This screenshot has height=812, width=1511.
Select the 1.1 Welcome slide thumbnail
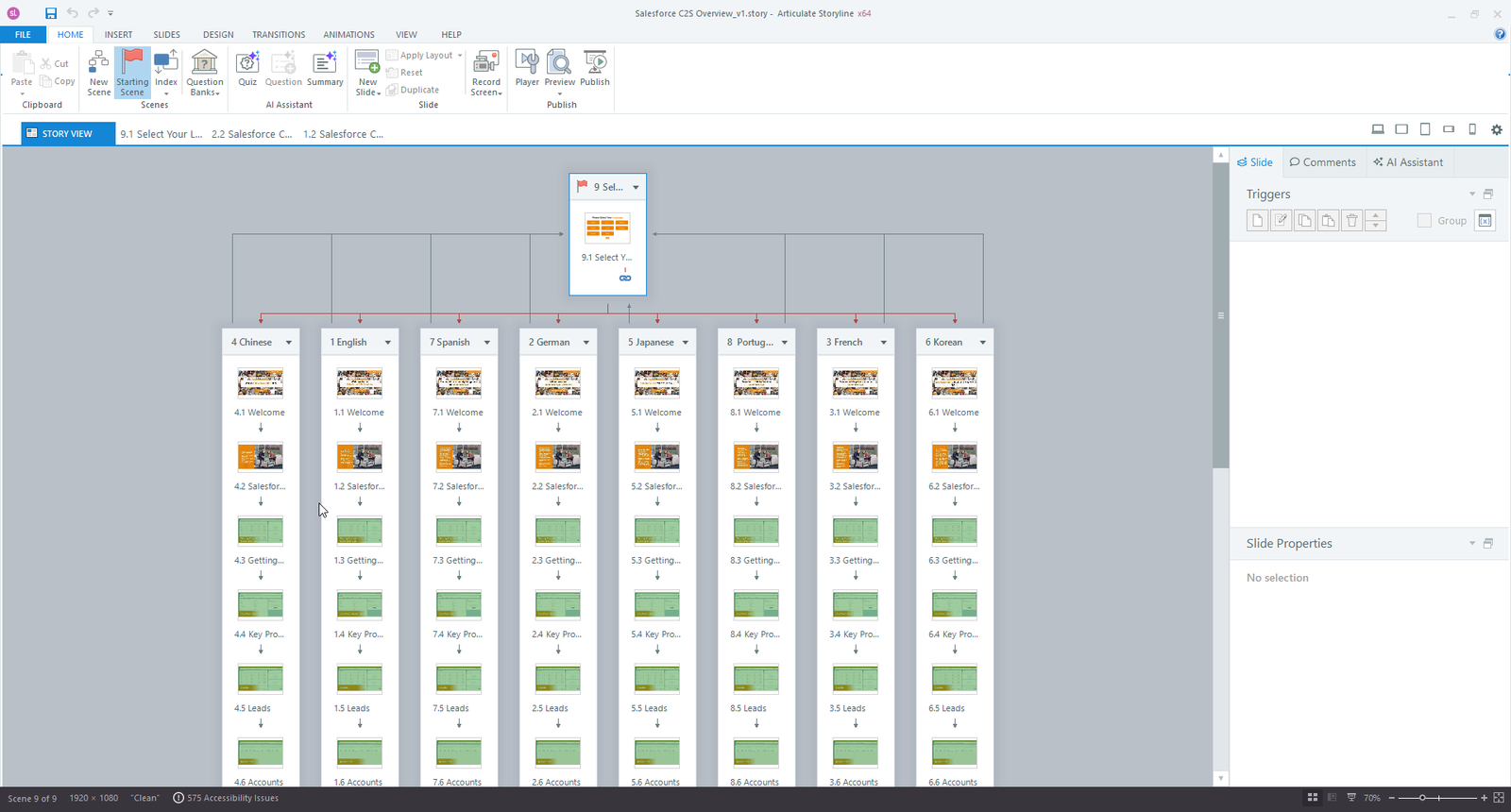coord(360,383)
